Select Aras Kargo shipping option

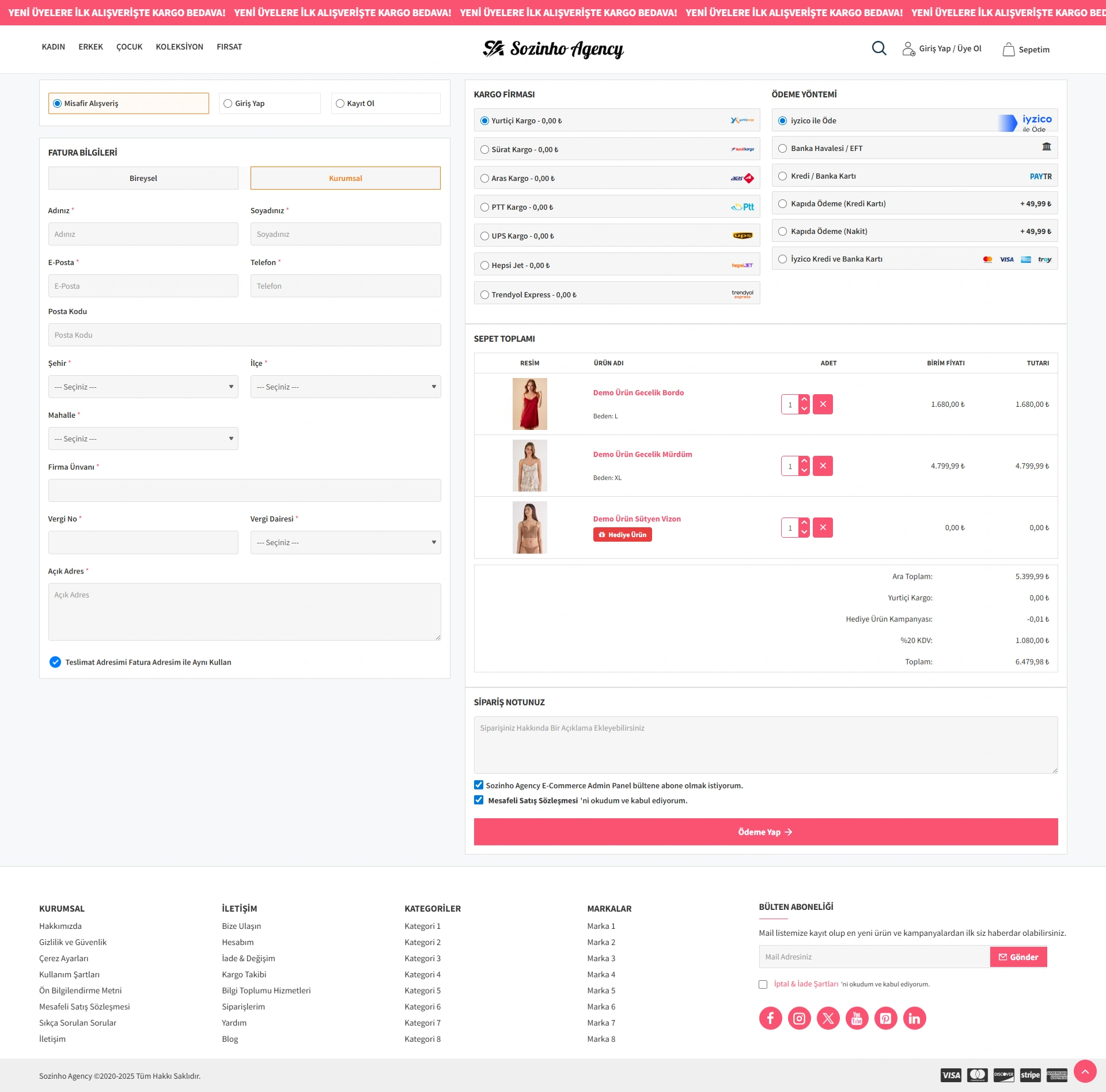tap(485, 179)
